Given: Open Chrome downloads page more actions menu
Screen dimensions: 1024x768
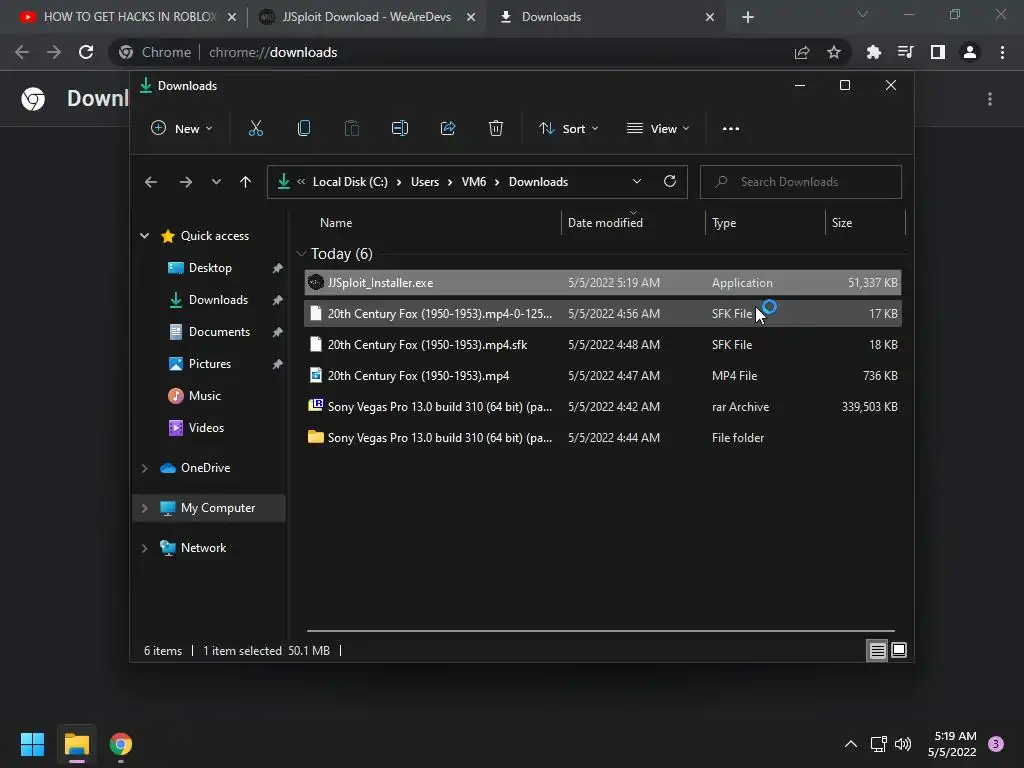Looking at the screenshot, I should 990,99.
